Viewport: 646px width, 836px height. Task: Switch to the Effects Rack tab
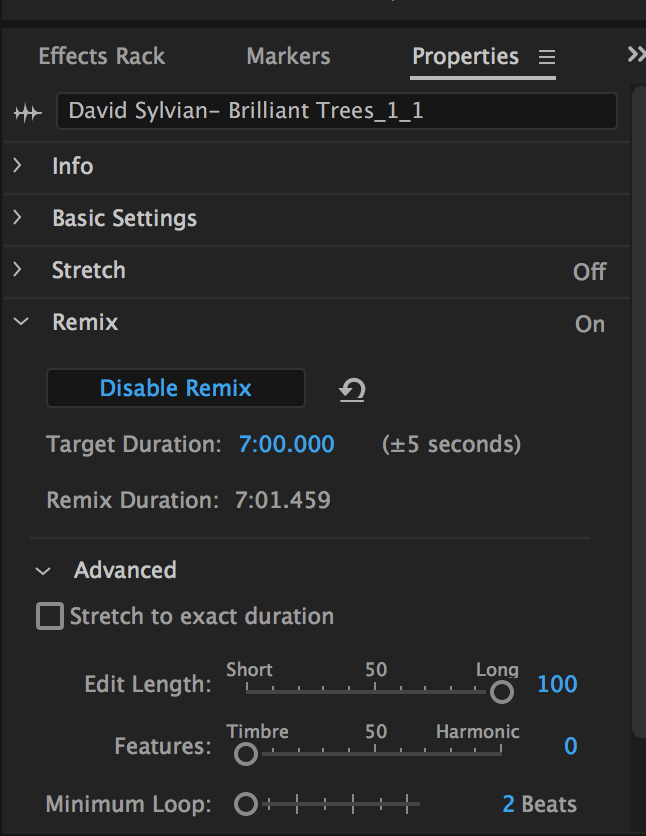click(101, 56)
